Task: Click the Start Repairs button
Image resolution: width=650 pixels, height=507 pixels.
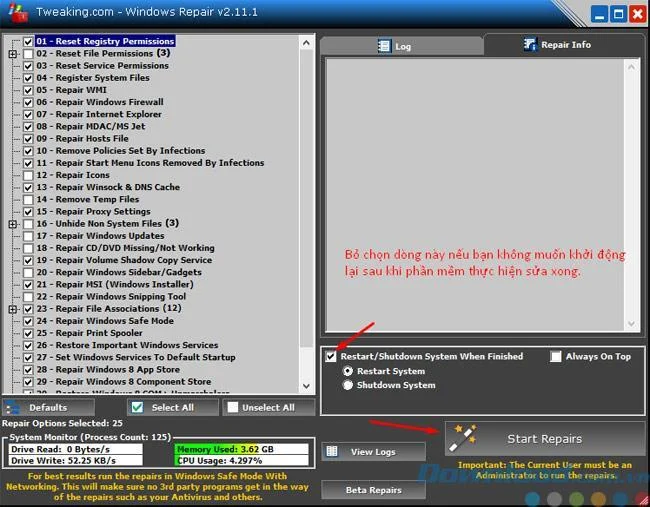Action: (545, 439)
